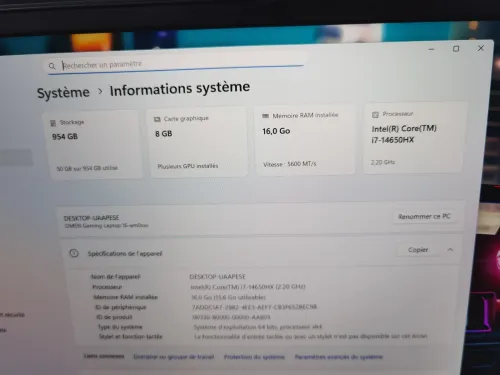Go back to the Système breadcrumb
The width and height of the screenshot is (500, 375).
63,92
